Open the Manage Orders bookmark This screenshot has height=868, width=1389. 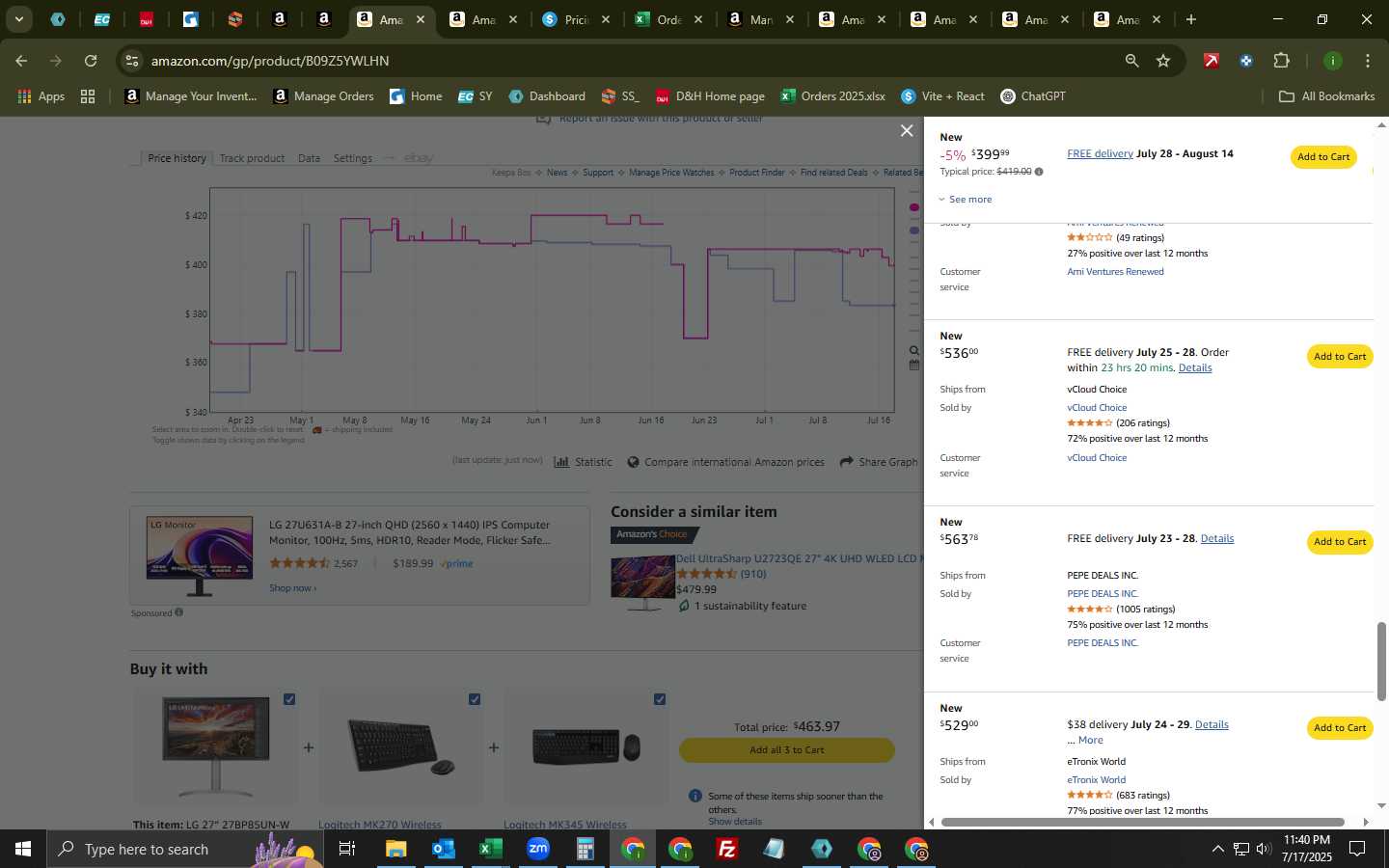(324, 96)
